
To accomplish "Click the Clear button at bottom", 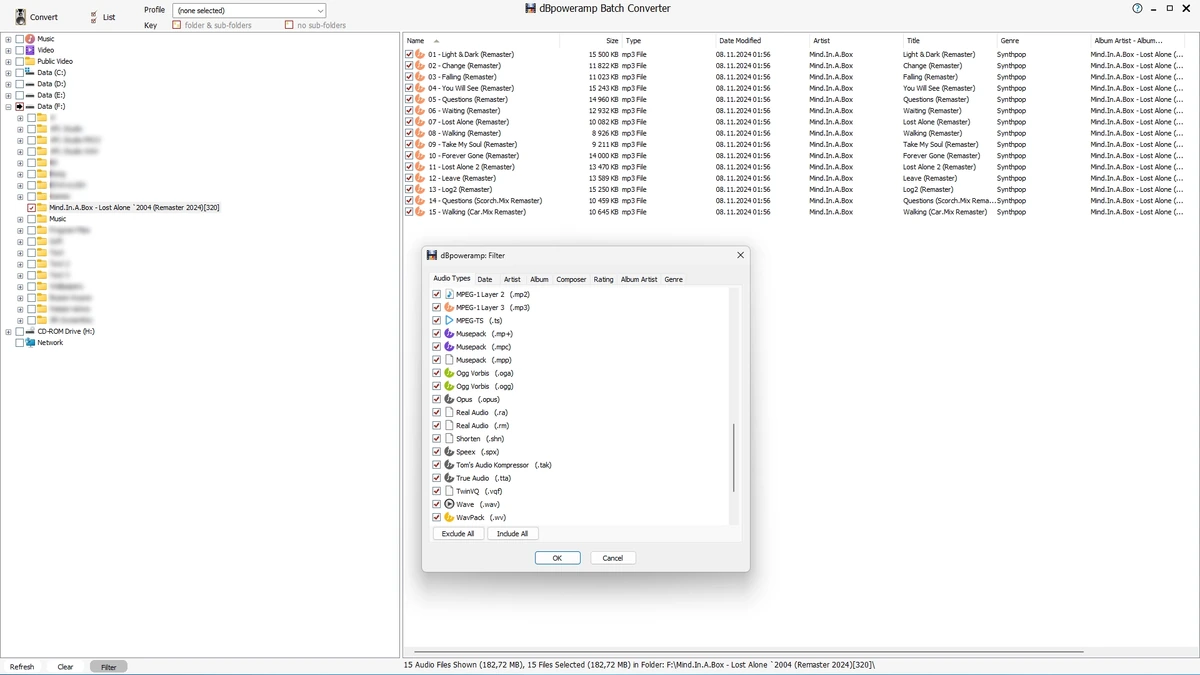I will tap(65, 666).
